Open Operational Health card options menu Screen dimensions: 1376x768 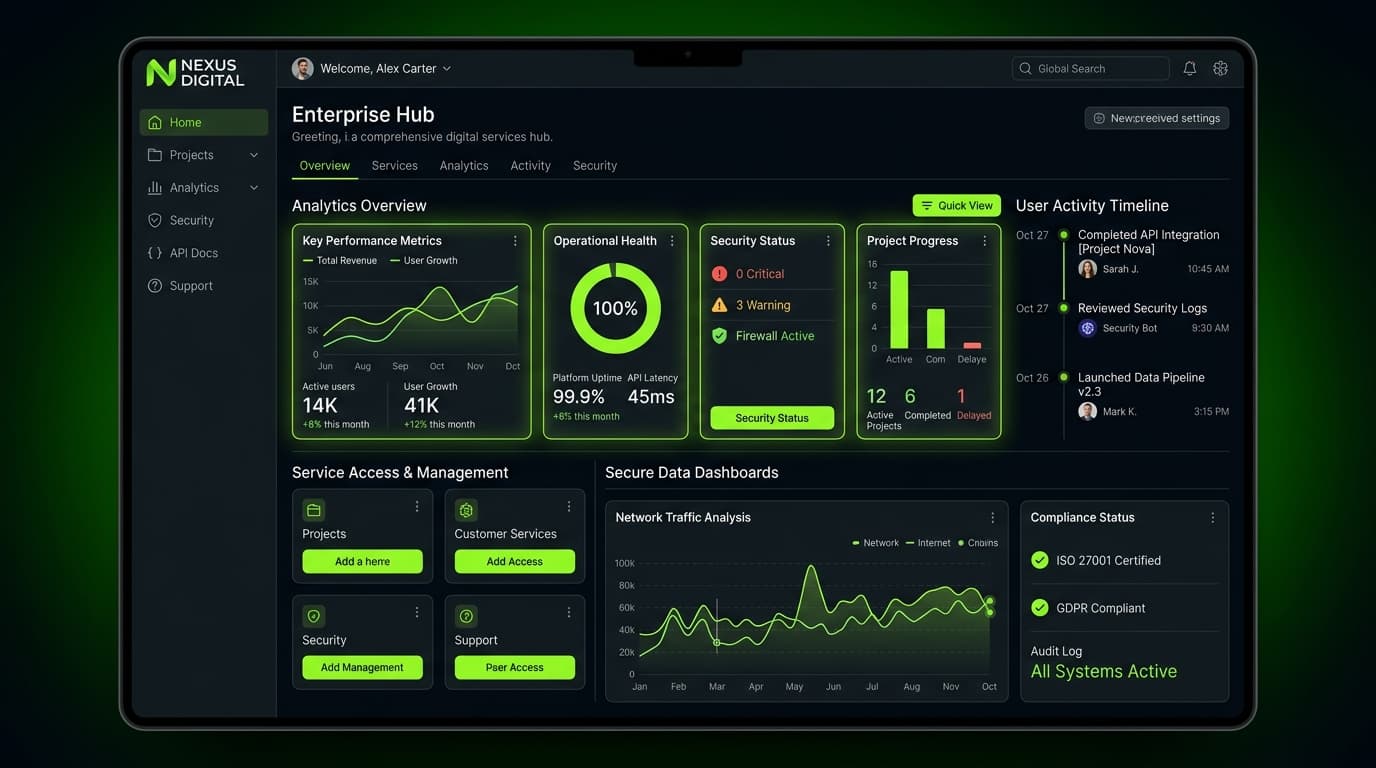pos(672,241)
